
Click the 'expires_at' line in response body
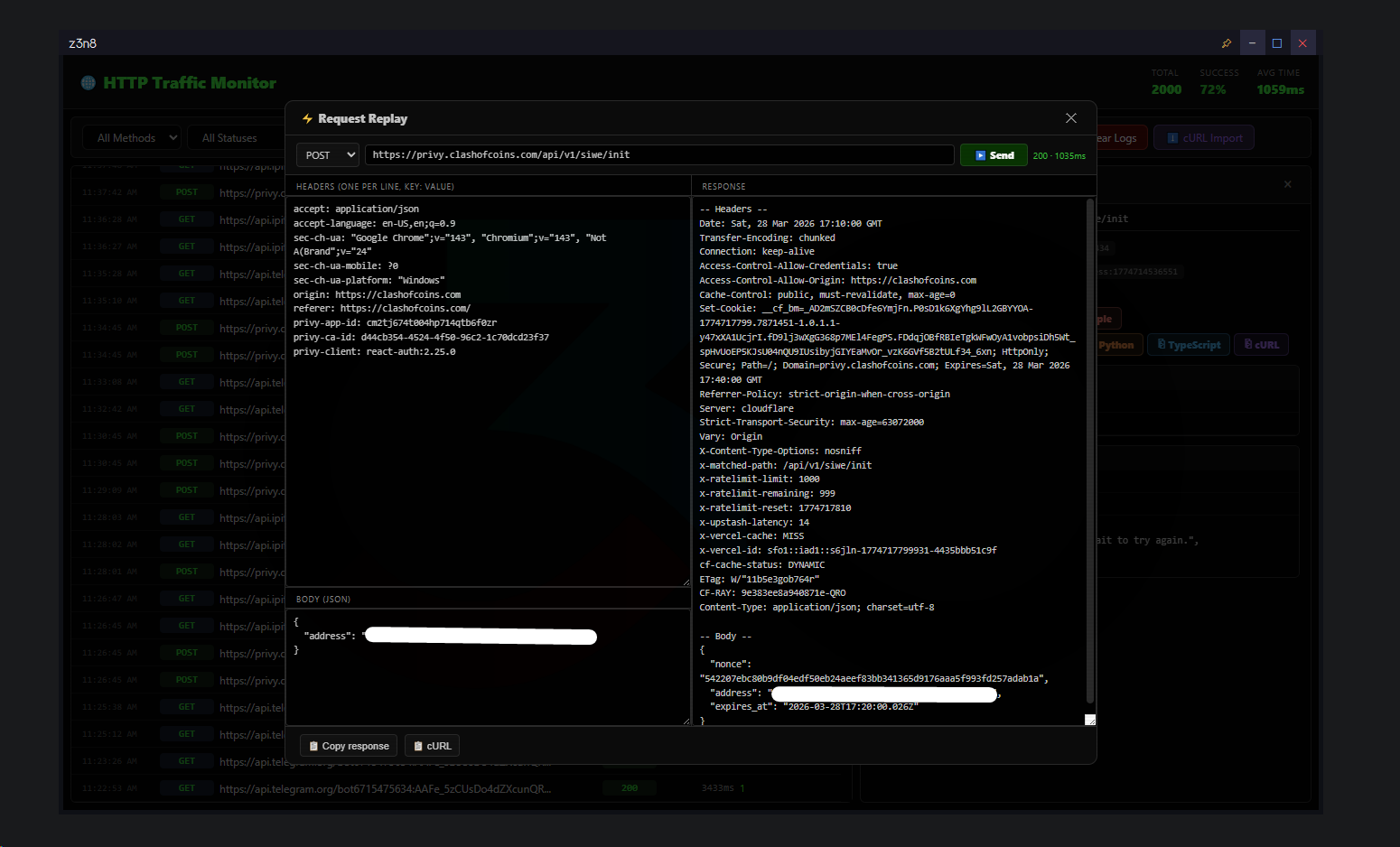pyautogui.click(x=814, y=707)
